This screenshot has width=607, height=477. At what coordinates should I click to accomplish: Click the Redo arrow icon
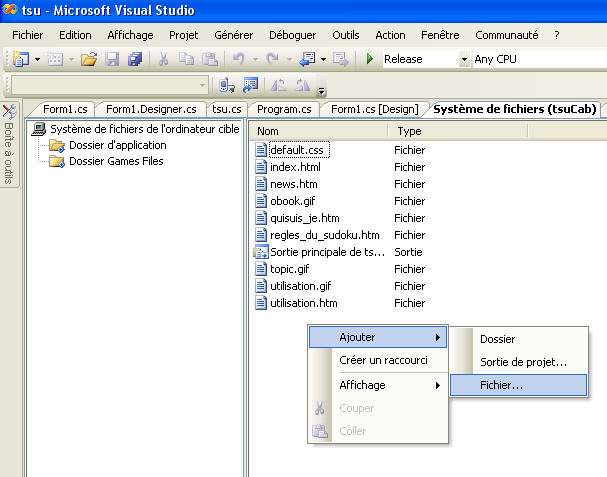point(273,59)
